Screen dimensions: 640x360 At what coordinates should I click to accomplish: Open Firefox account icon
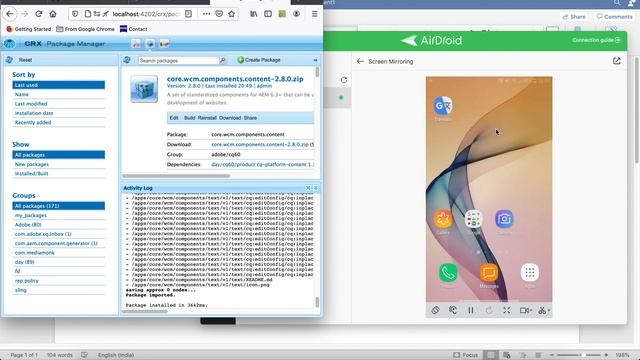tap(296, 14)
